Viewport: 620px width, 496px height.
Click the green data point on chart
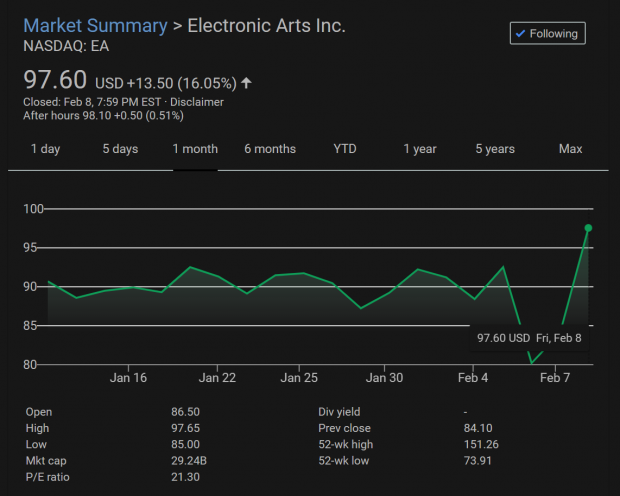(x=588, y=228)
